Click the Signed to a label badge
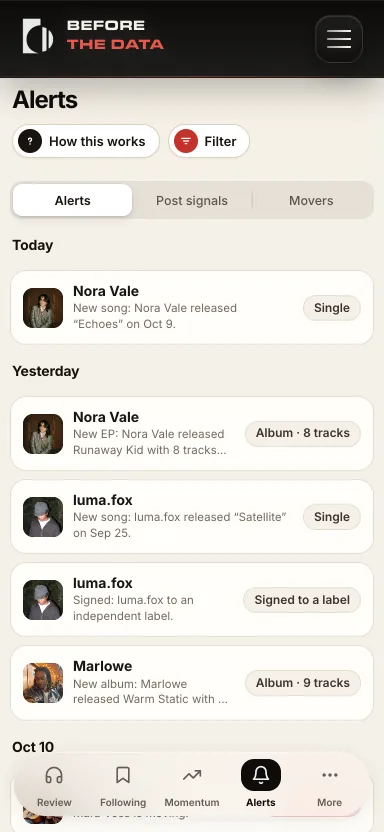The width and height of the screenshot is (384, 832). (302, 600)
